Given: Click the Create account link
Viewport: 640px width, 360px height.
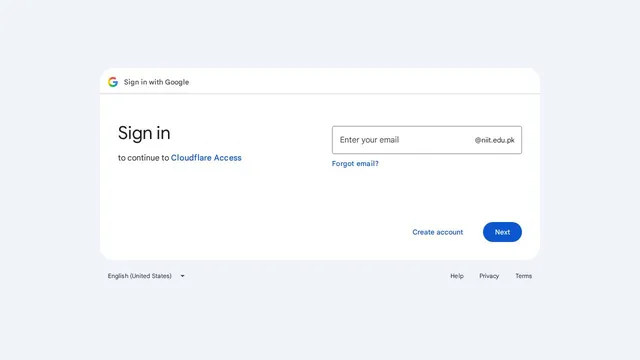Looking at the screenshot, I should [x=438, y=232].
